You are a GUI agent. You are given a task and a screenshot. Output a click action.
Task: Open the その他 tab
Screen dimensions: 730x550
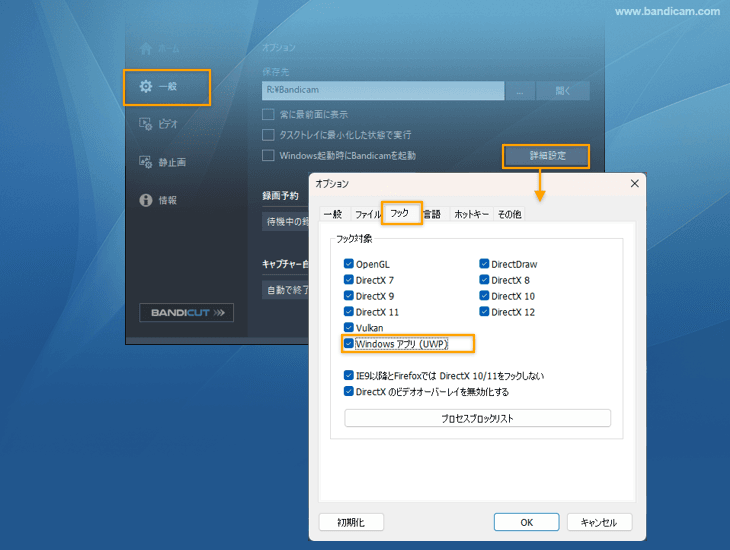(509, 214)
